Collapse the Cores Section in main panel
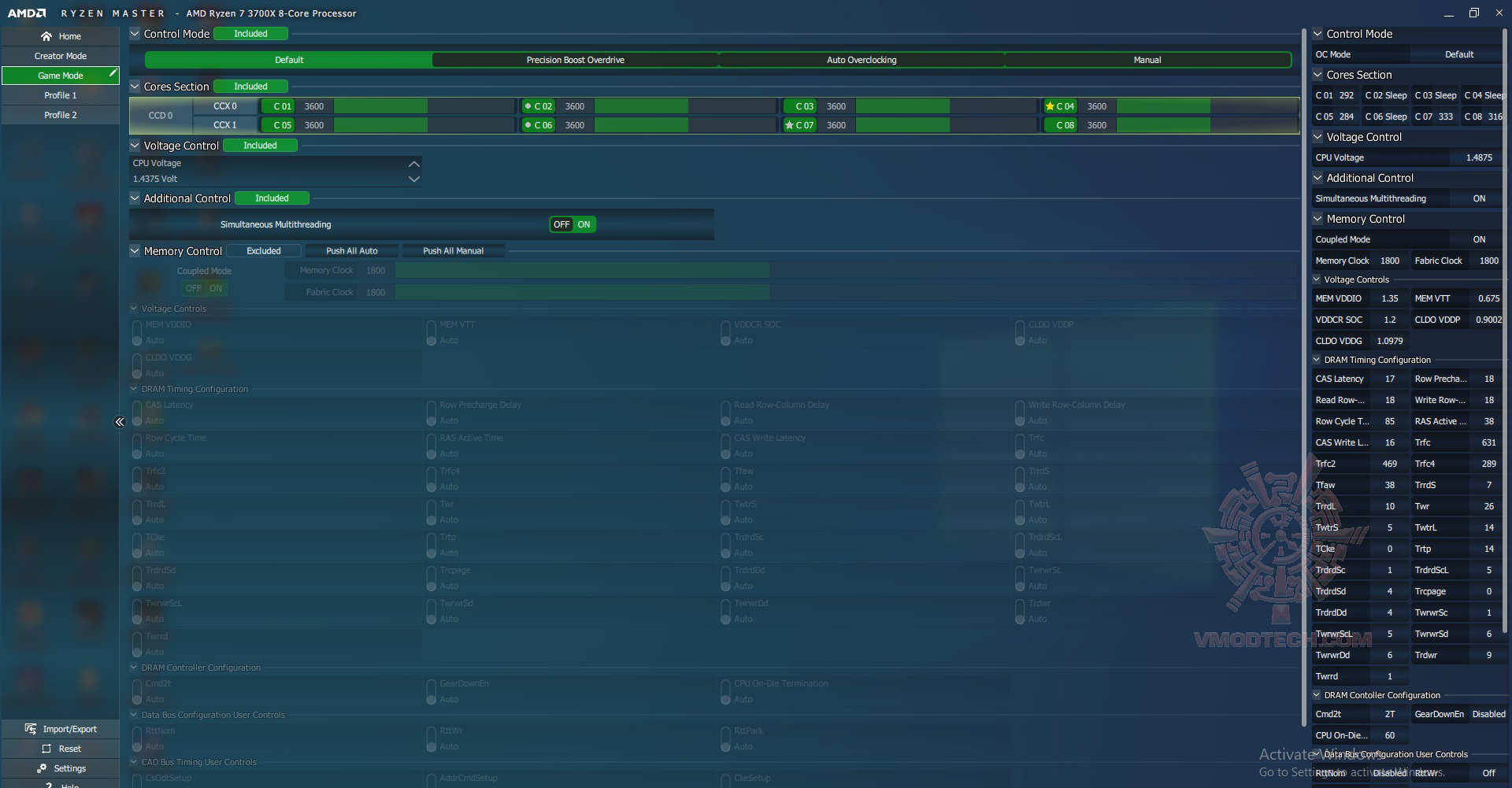 coord(135,87)
